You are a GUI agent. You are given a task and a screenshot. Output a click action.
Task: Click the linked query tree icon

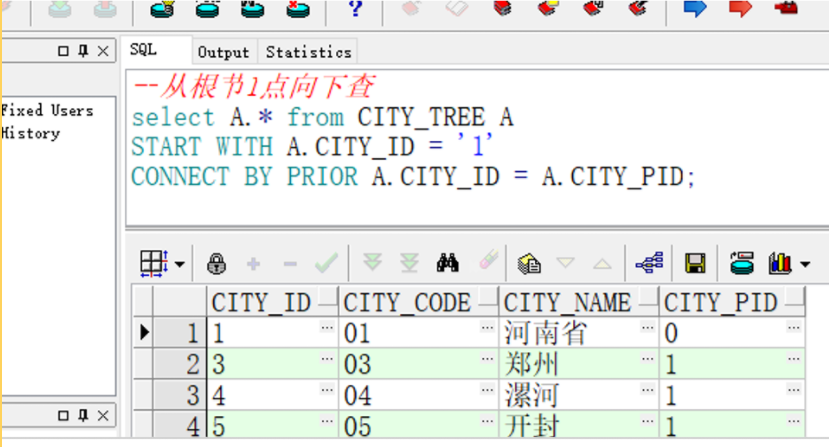click(649, 263)
